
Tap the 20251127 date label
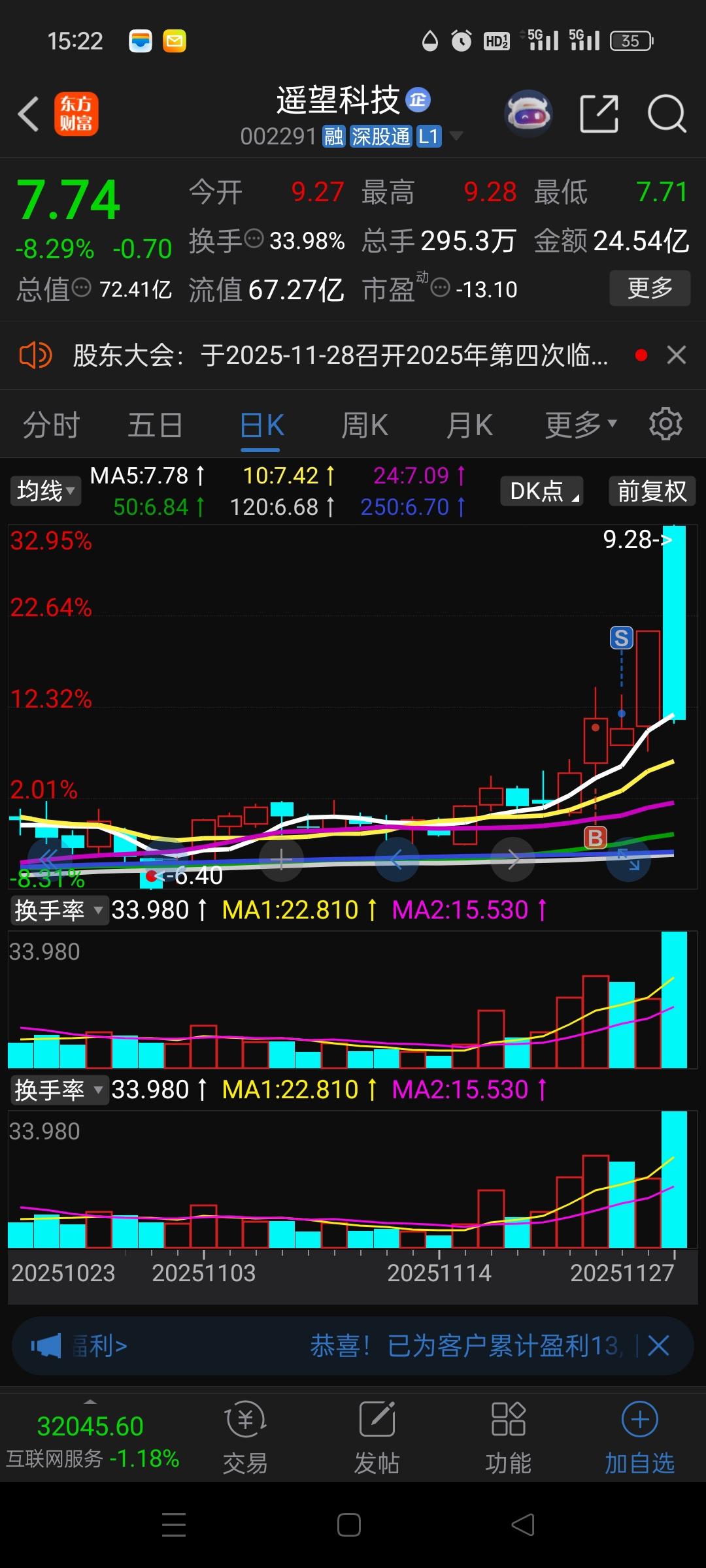622,1273
